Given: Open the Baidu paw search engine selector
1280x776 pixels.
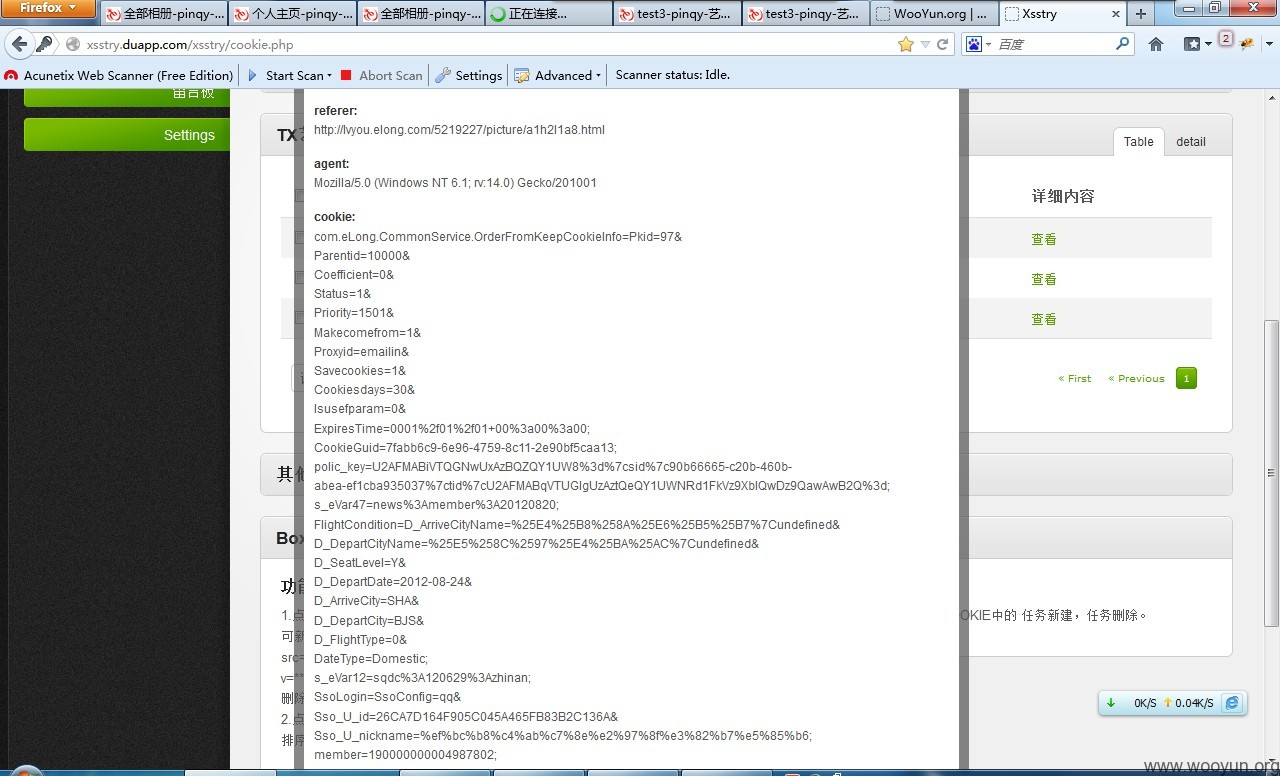Looking at the screenshot, I should [976, 44].
